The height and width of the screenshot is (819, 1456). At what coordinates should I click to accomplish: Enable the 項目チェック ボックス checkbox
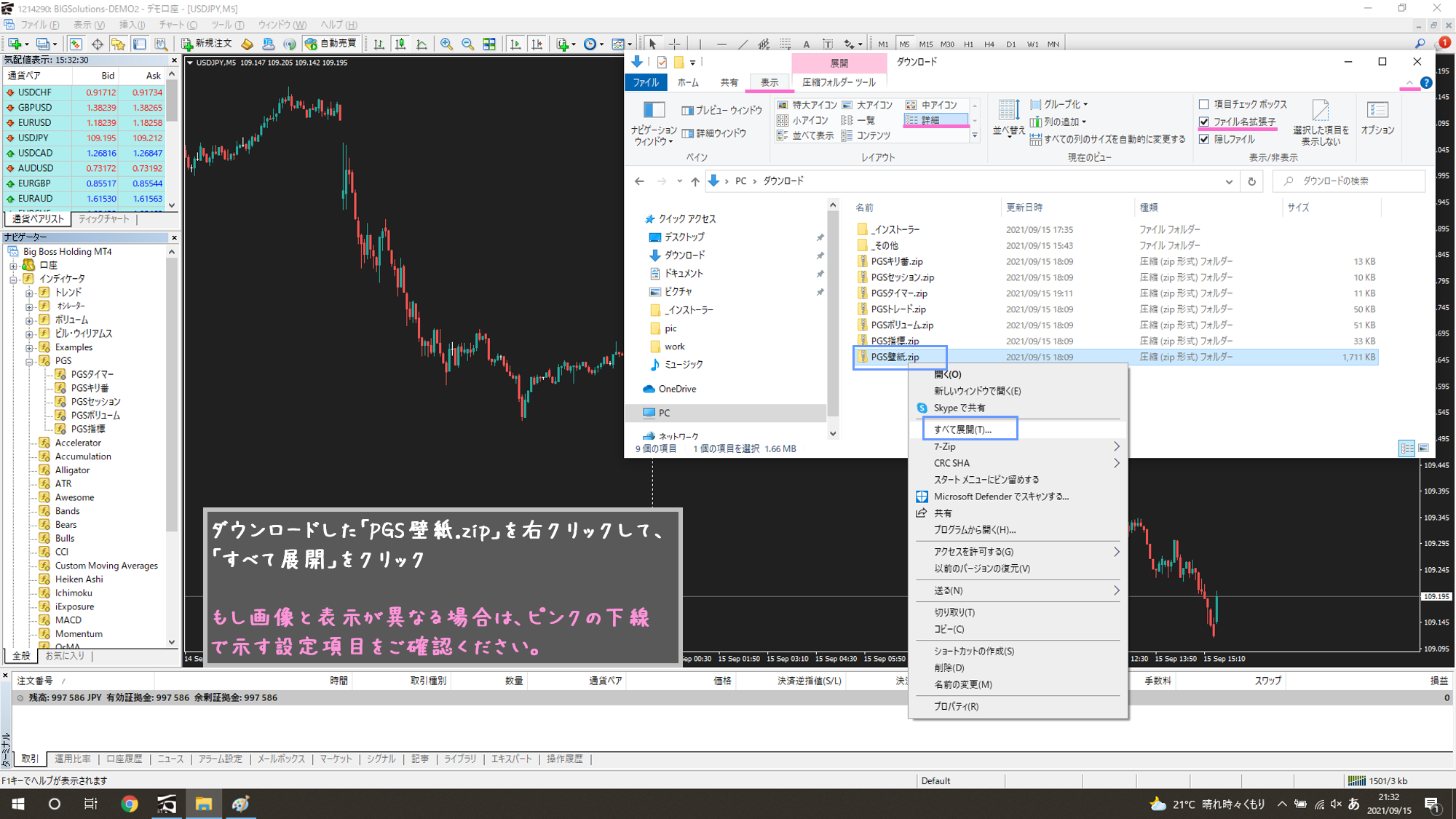(x=1204, y=104)
